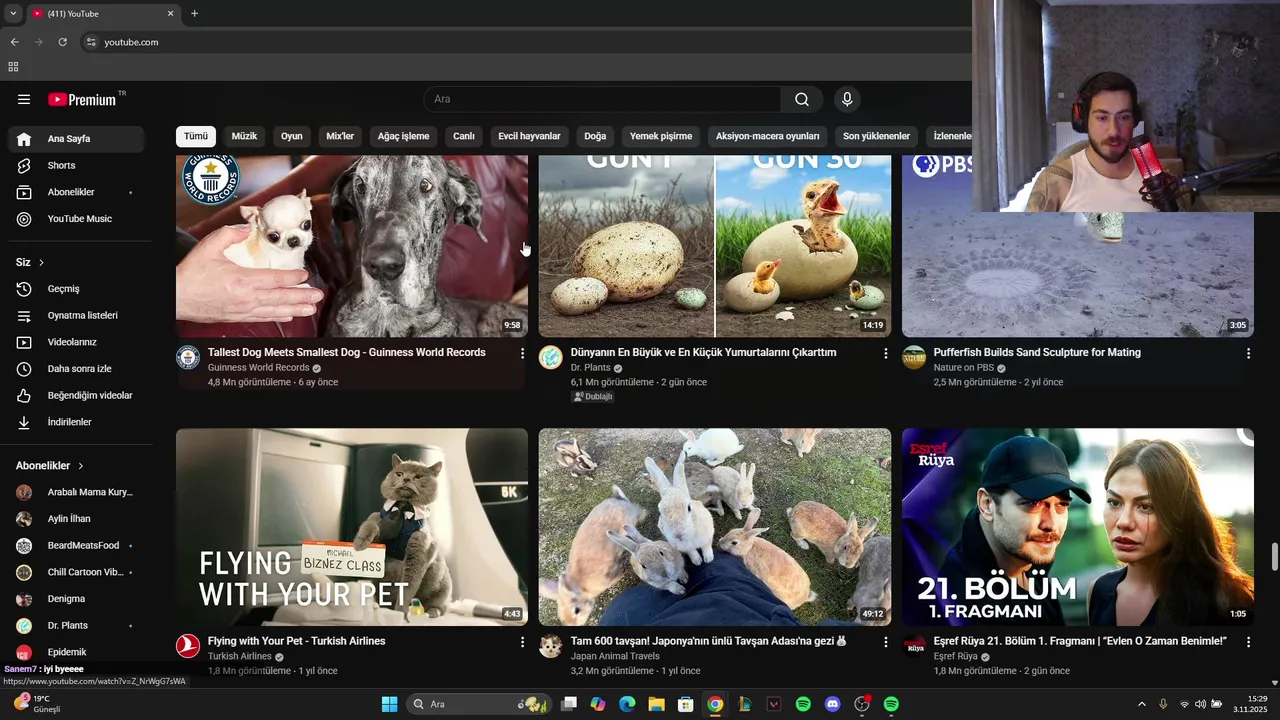Click Turkish Airlines channel avatar
The image size is (1280, 720).
pyautogui.click(x=188, y=646)
